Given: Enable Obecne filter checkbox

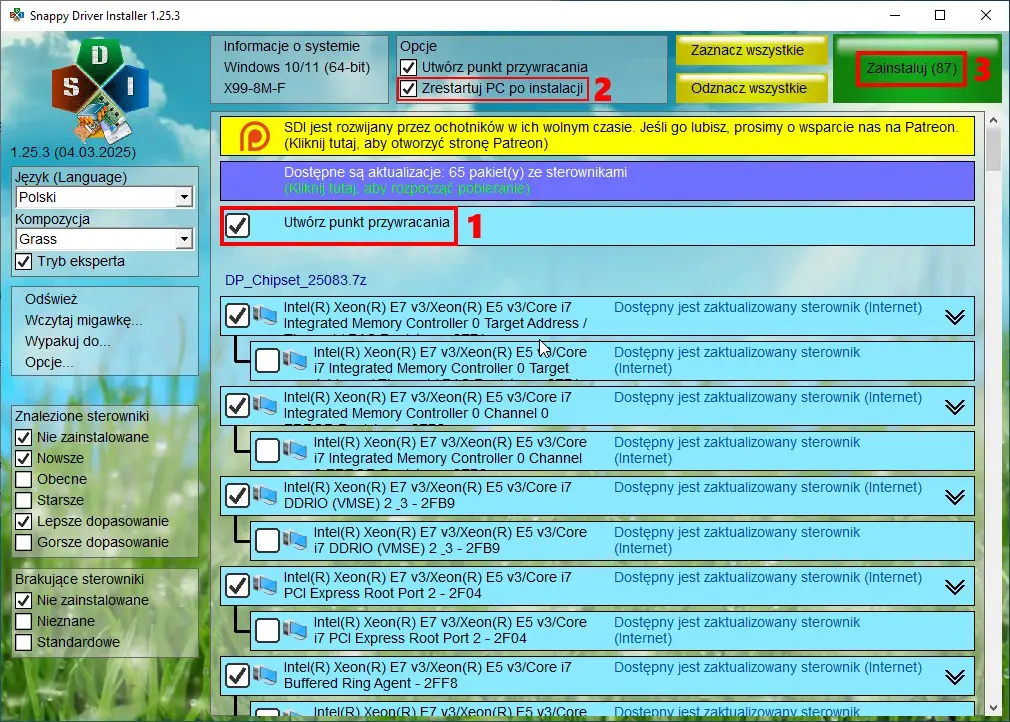Looking at the screenshot, I should coord(23,479).
